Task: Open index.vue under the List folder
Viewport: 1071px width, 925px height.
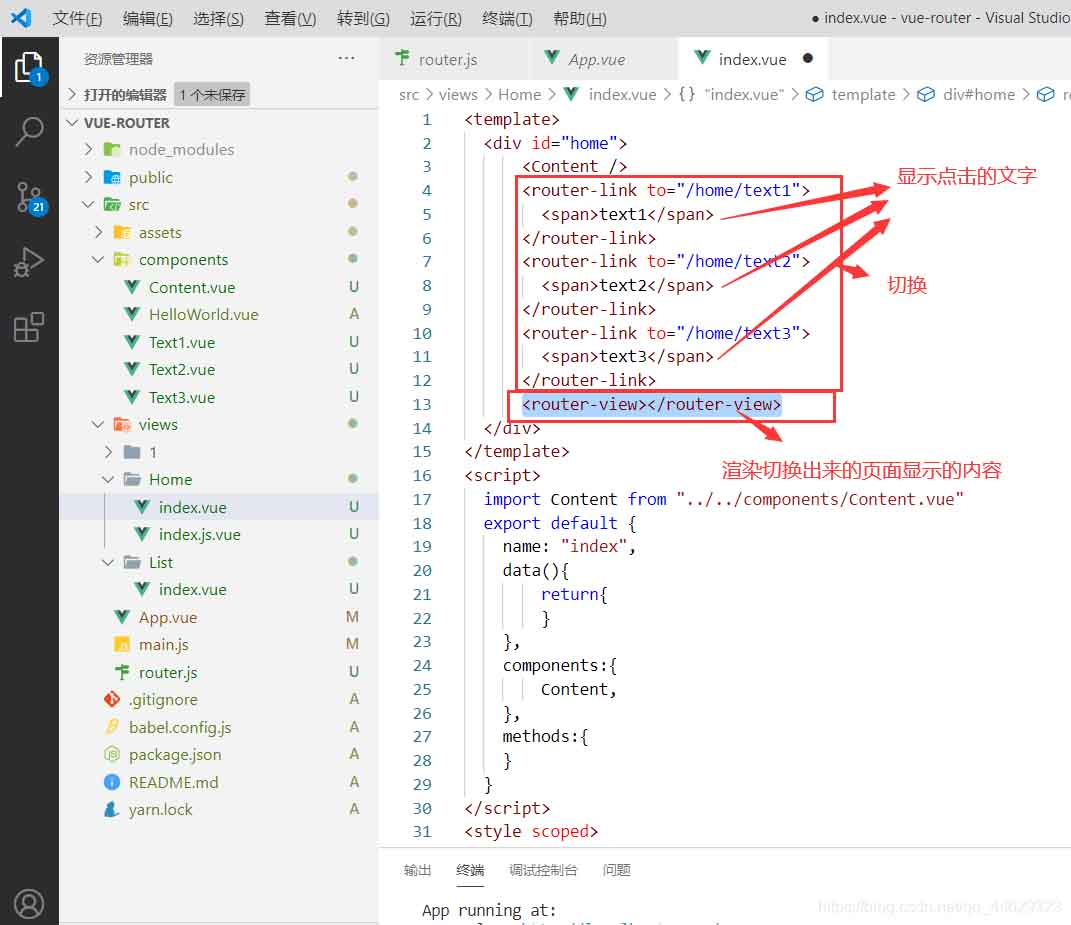Action: (x=219, y=589)
